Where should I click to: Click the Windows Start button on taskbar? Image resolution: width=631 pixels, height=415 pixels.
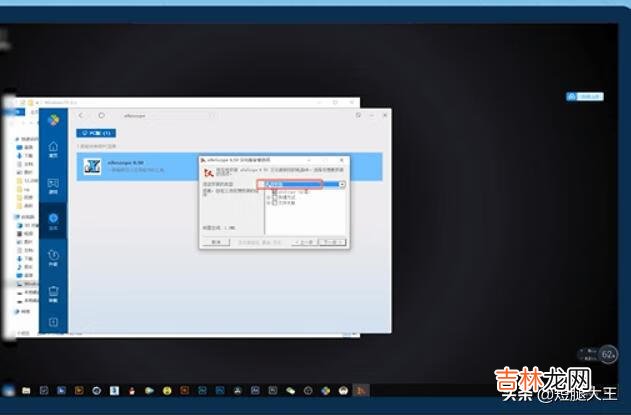[8, 388]
